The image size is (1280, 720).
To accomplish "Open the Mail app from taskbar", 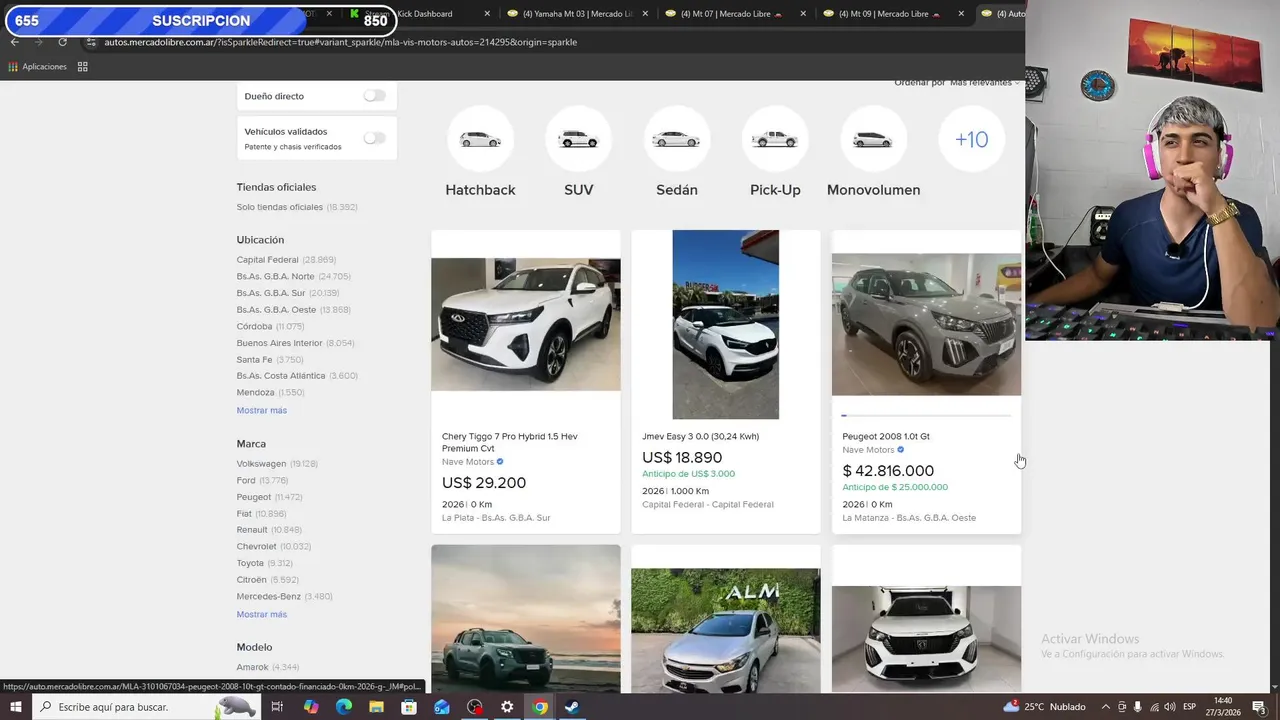I will coord(442,707).
